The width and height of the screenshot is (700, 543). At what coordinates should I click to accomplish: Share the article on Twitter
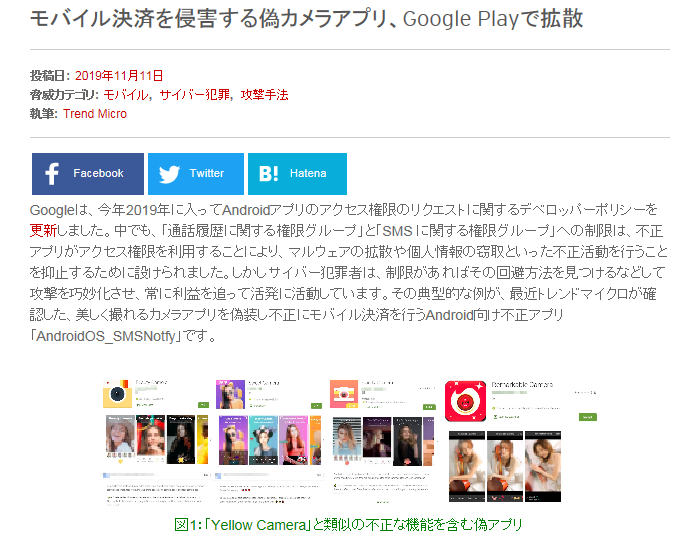[196, 174]
